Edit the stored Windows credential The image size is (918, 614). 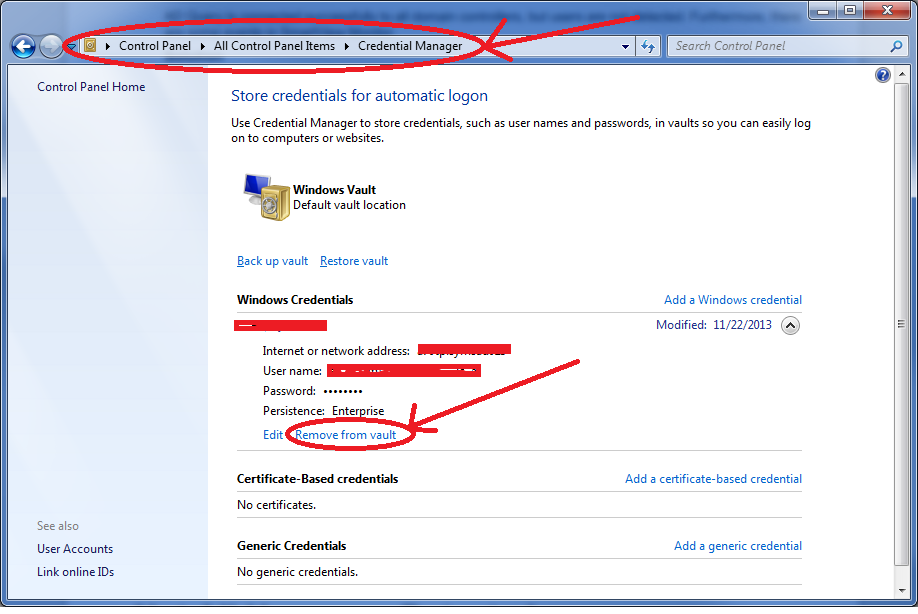coord(273,435)
